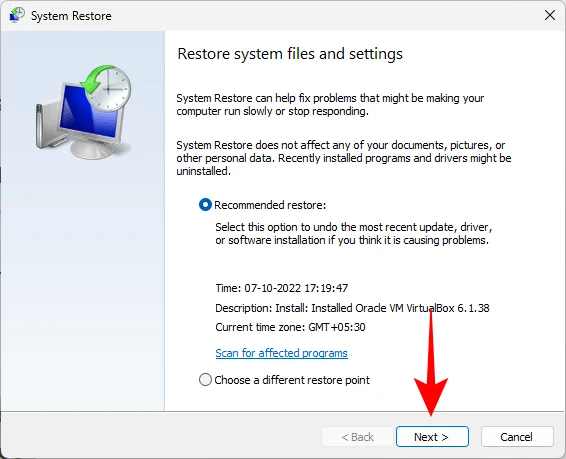Click the System Restore title bar icon
566x459 pixels.
17,16
